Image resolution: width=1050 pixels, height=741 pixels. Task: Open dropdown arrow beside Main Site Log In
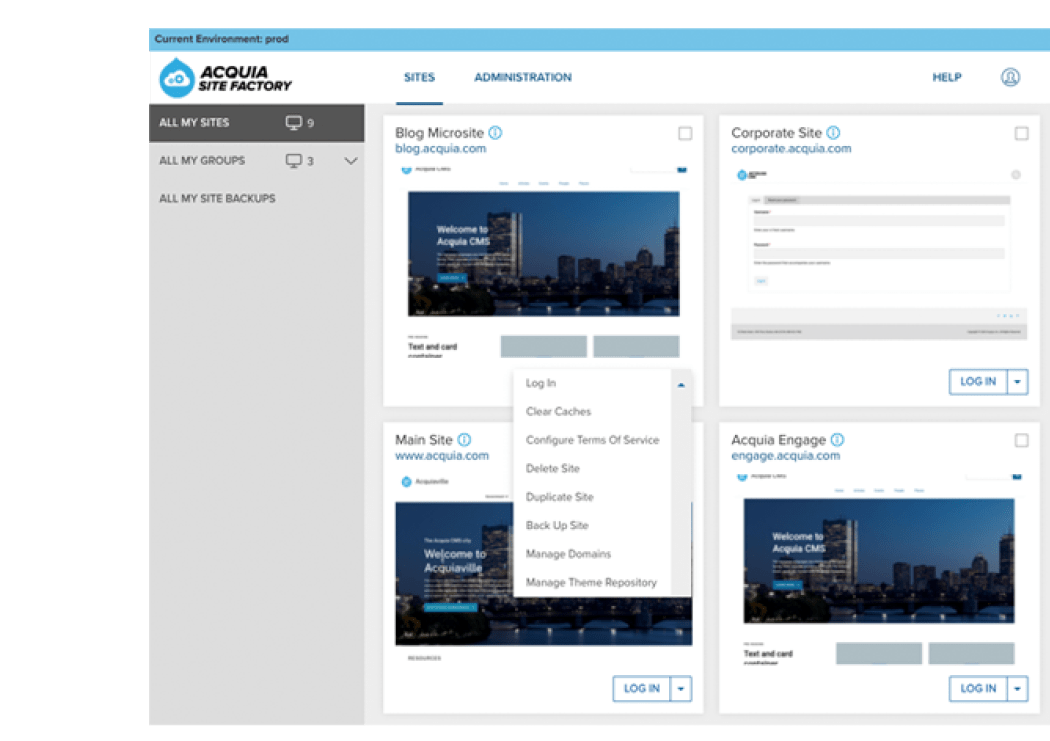click(x=681, y=688)
